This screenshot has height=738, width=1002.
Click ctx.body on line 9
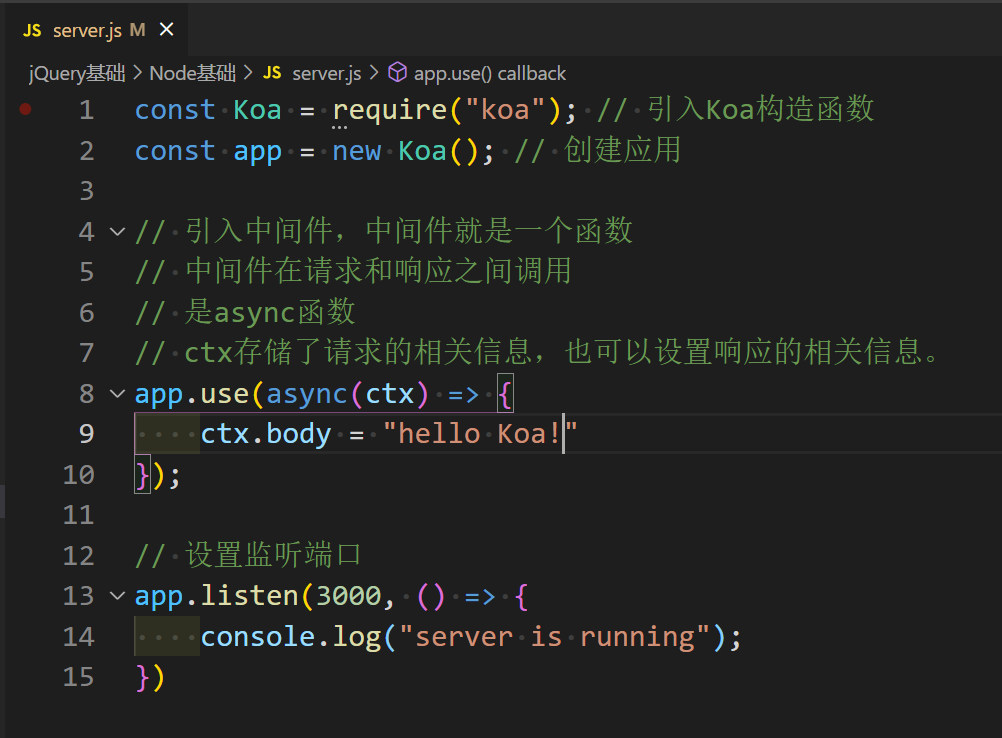pyautogui.click(x=266, y=434)
